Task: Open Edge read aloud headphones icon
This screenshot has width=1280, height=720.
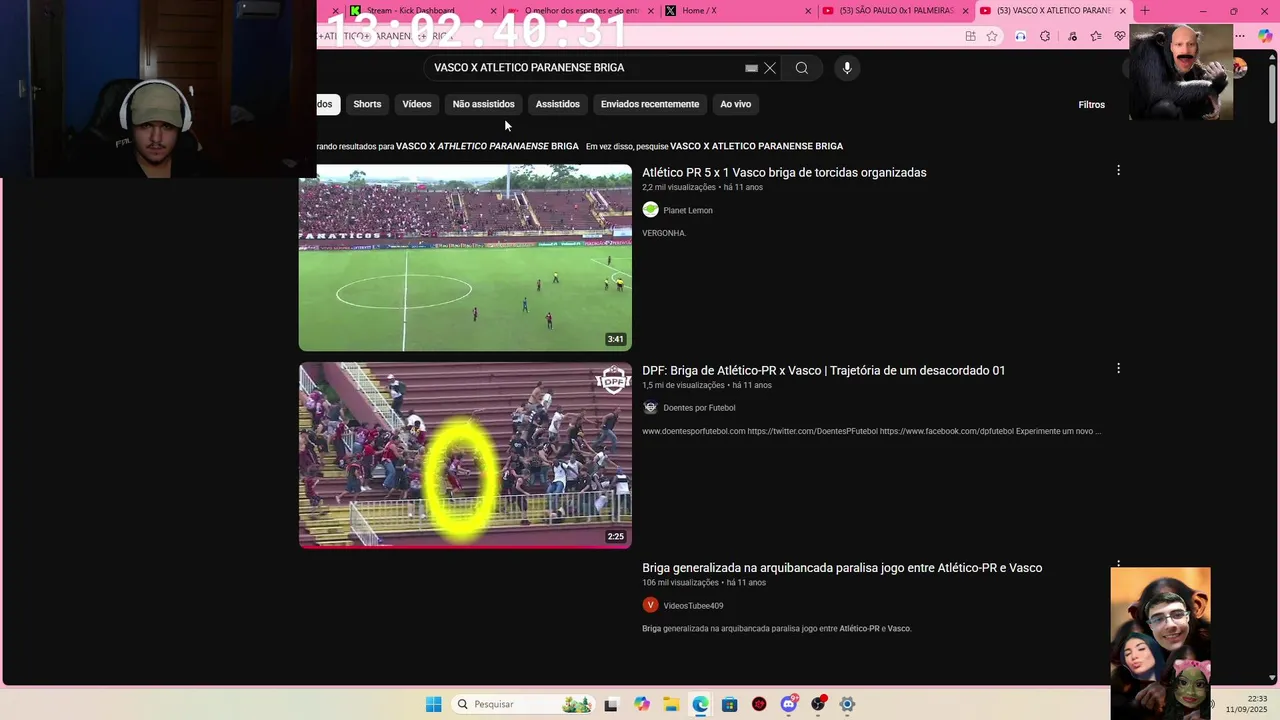Action: tap(1020, 36)
